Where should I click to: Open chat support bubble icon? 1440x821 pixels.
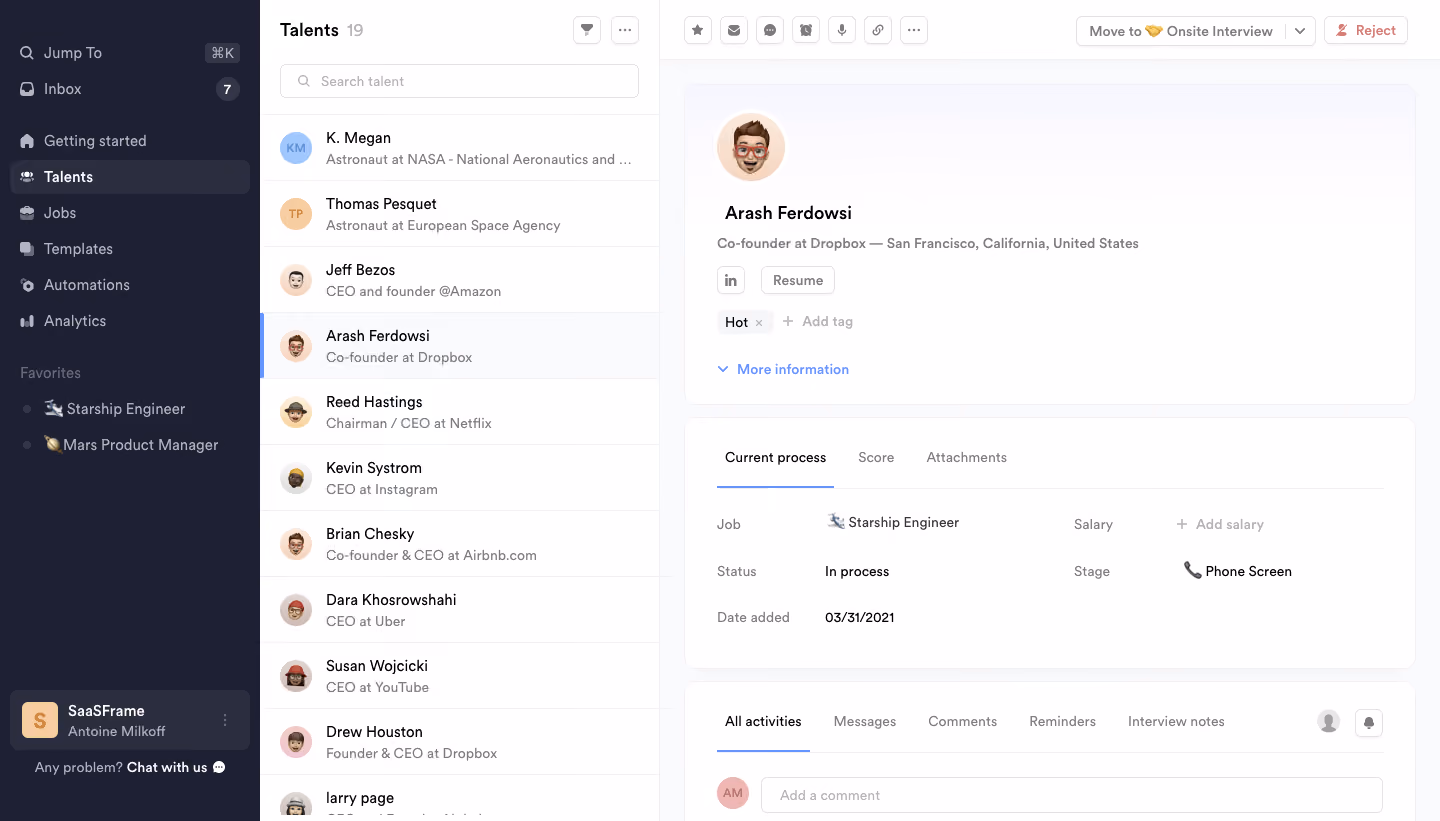pyautogui.click(x=219, y=767)
